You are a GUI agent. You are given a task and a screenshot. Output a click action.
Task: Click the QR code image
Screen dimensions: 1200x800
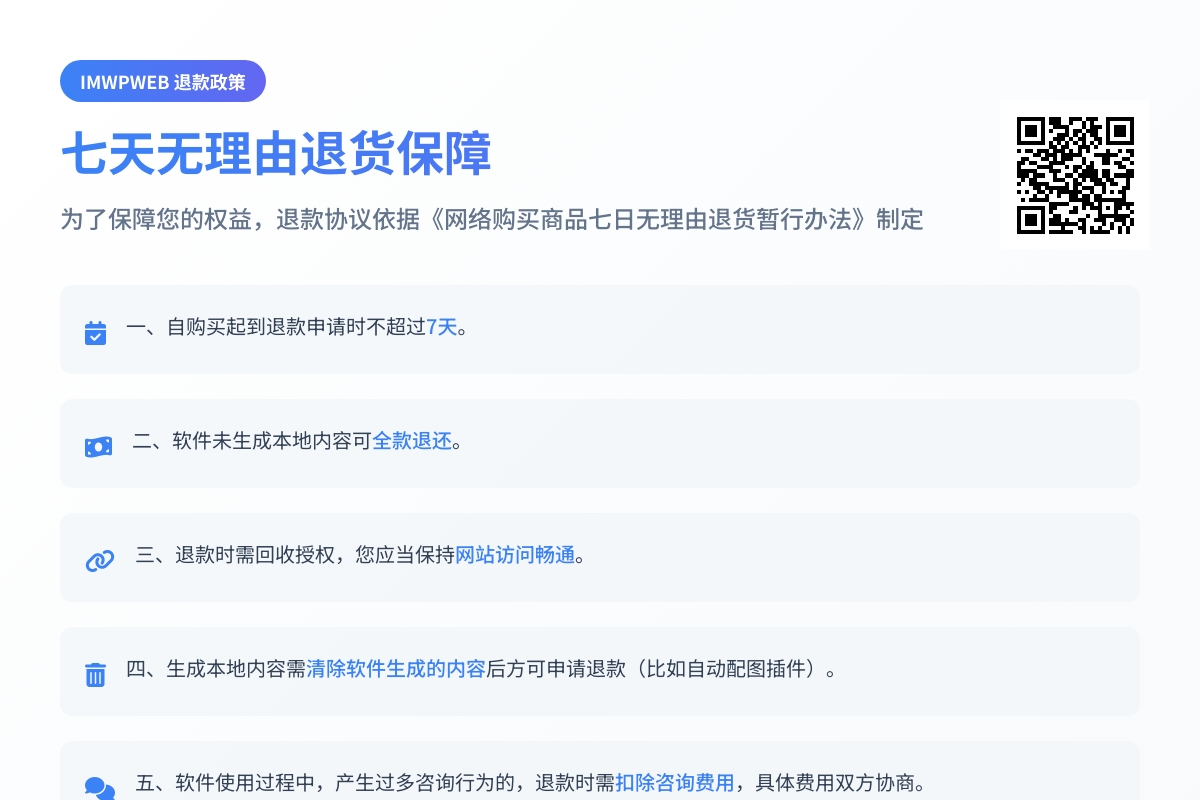(1075, 175)
